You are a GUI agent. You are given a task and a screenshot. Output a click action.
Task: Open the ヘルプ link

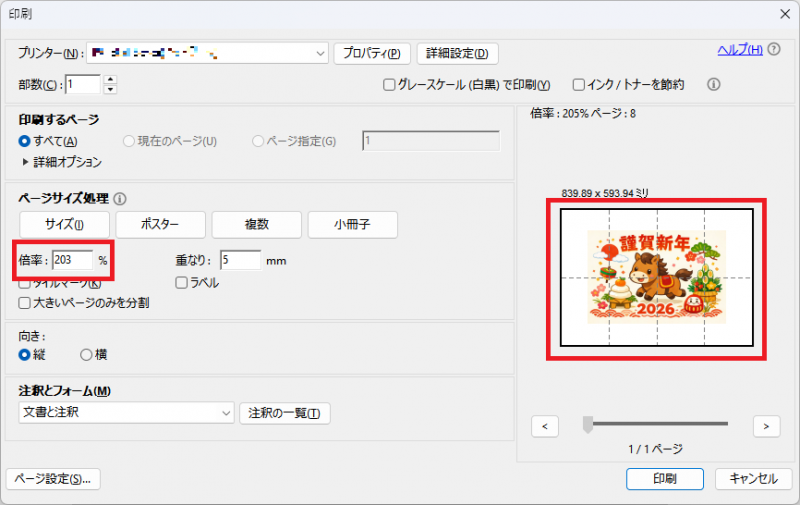coord(739,50)
